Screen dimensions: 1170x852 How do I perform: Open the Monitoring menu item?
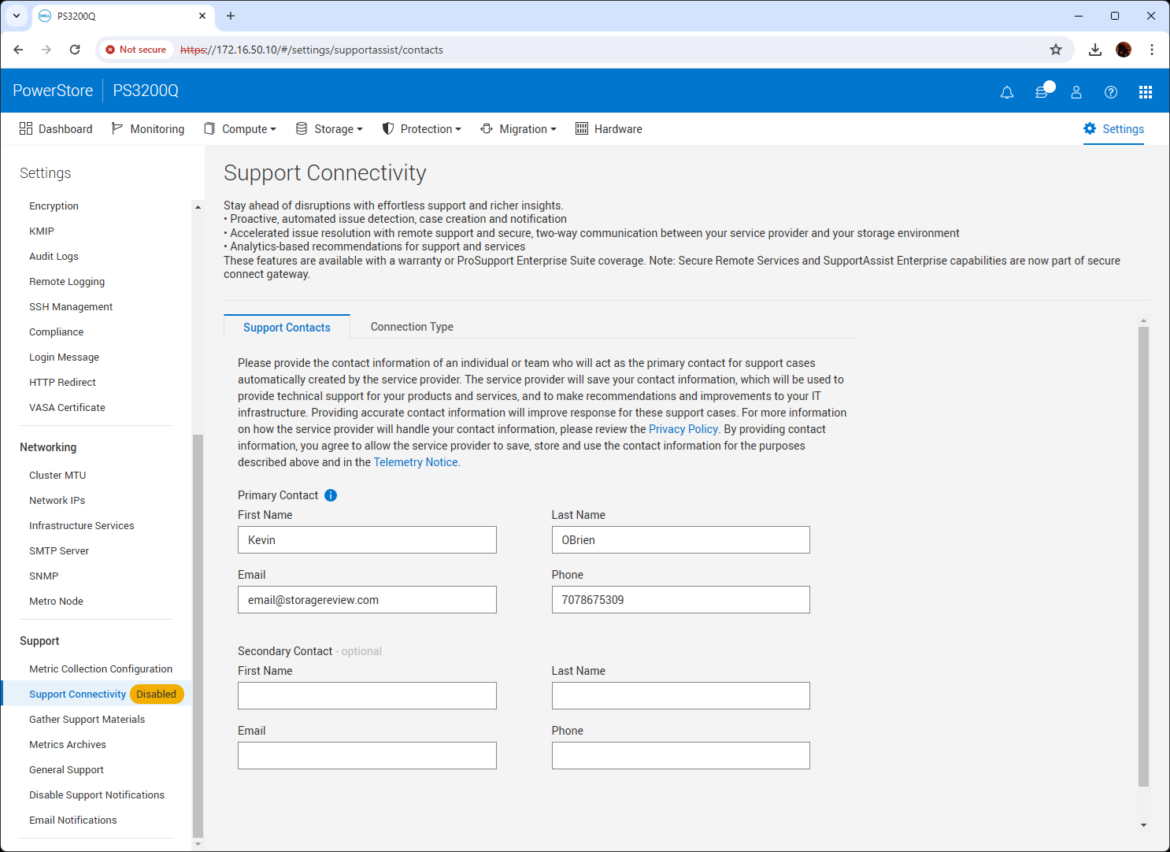pyautogui.click(x=148, y=129)
